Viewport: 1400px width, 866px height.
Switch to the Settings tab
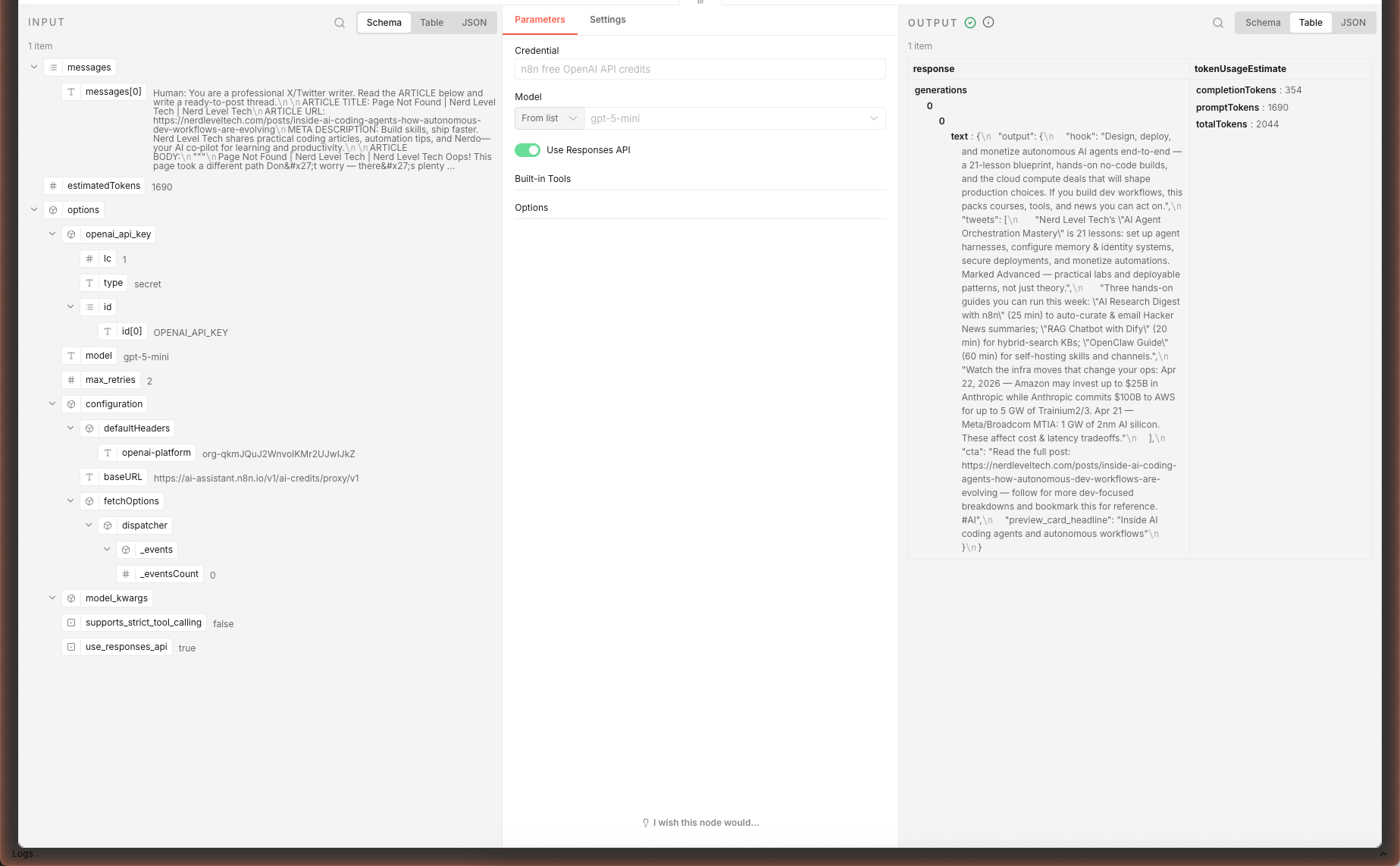pos(607,20)
